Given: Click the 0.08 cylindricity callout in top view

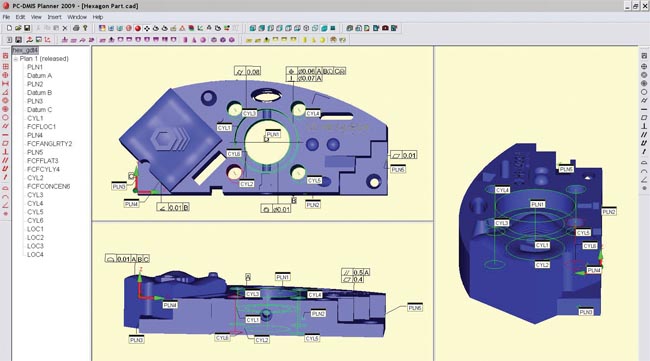Looking at the screenshot, I should point(247,71).
